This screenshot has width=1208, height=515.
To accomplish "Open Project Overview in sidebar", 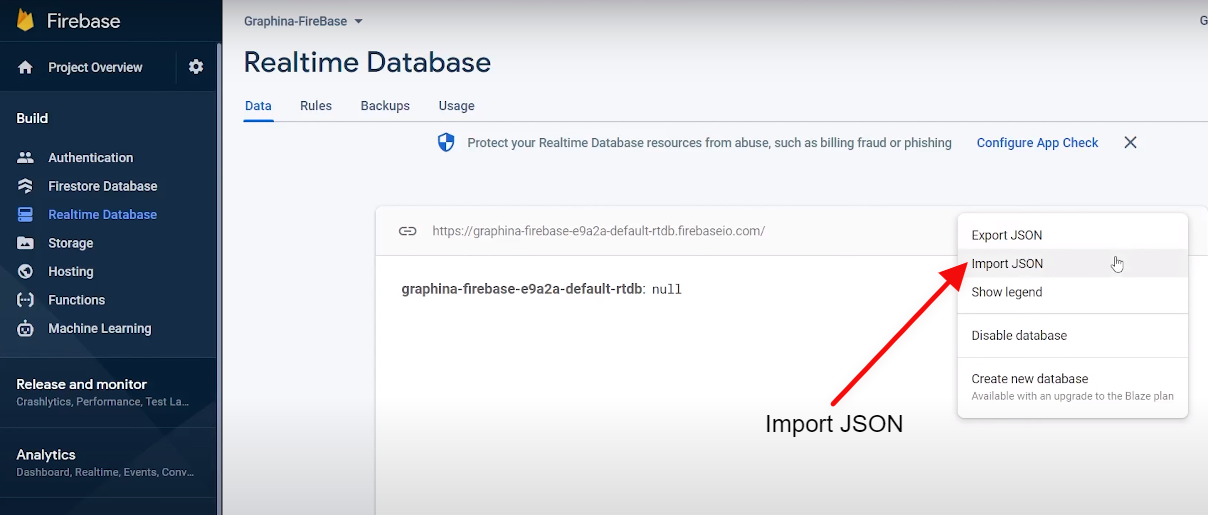I will coord(95,68).
